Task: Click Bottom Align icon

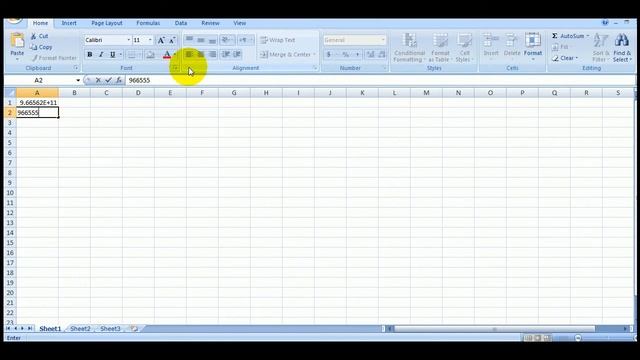Action: [x=212, y=40]
